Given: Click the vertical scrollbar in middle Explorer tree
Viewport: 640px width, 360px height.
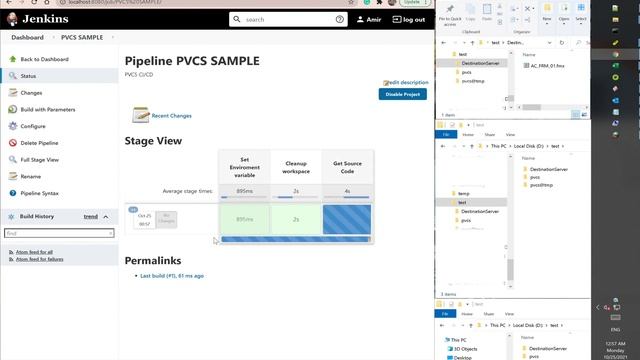Looking at the screenshot, I should [x=510, y=269].
